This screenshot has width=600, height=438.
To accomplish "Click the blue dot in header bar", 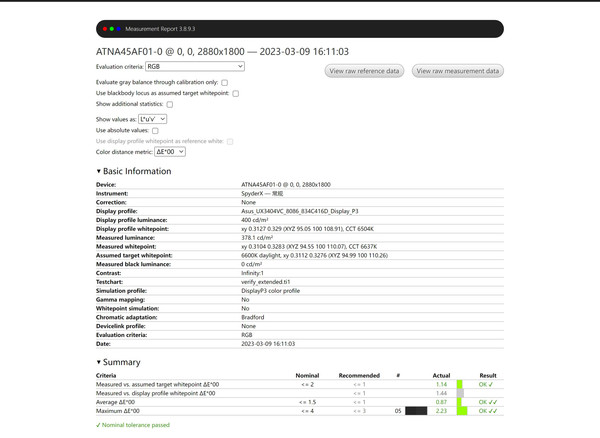I will pos(119,29).
